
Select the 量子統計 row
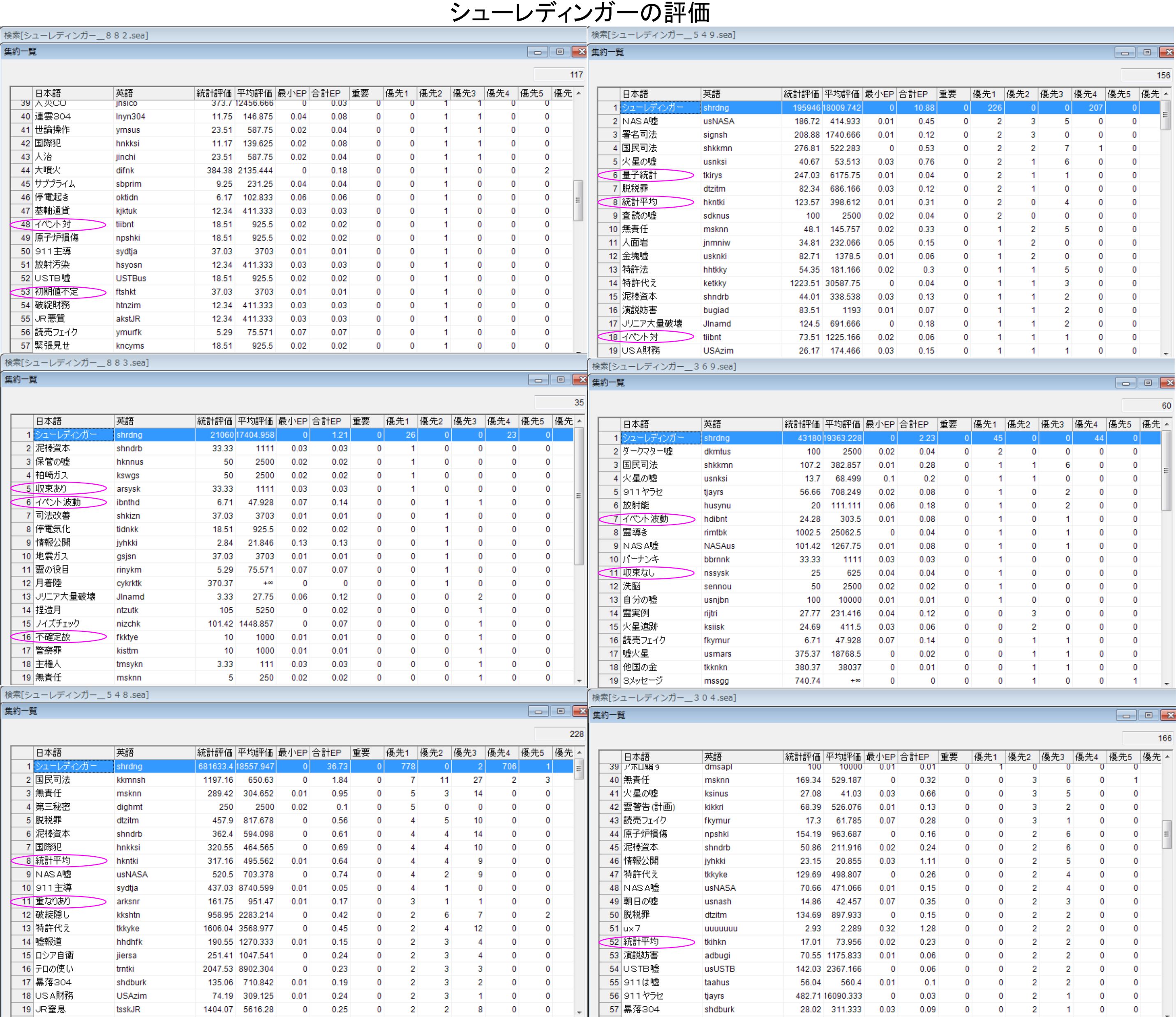(x=639, y=176)
